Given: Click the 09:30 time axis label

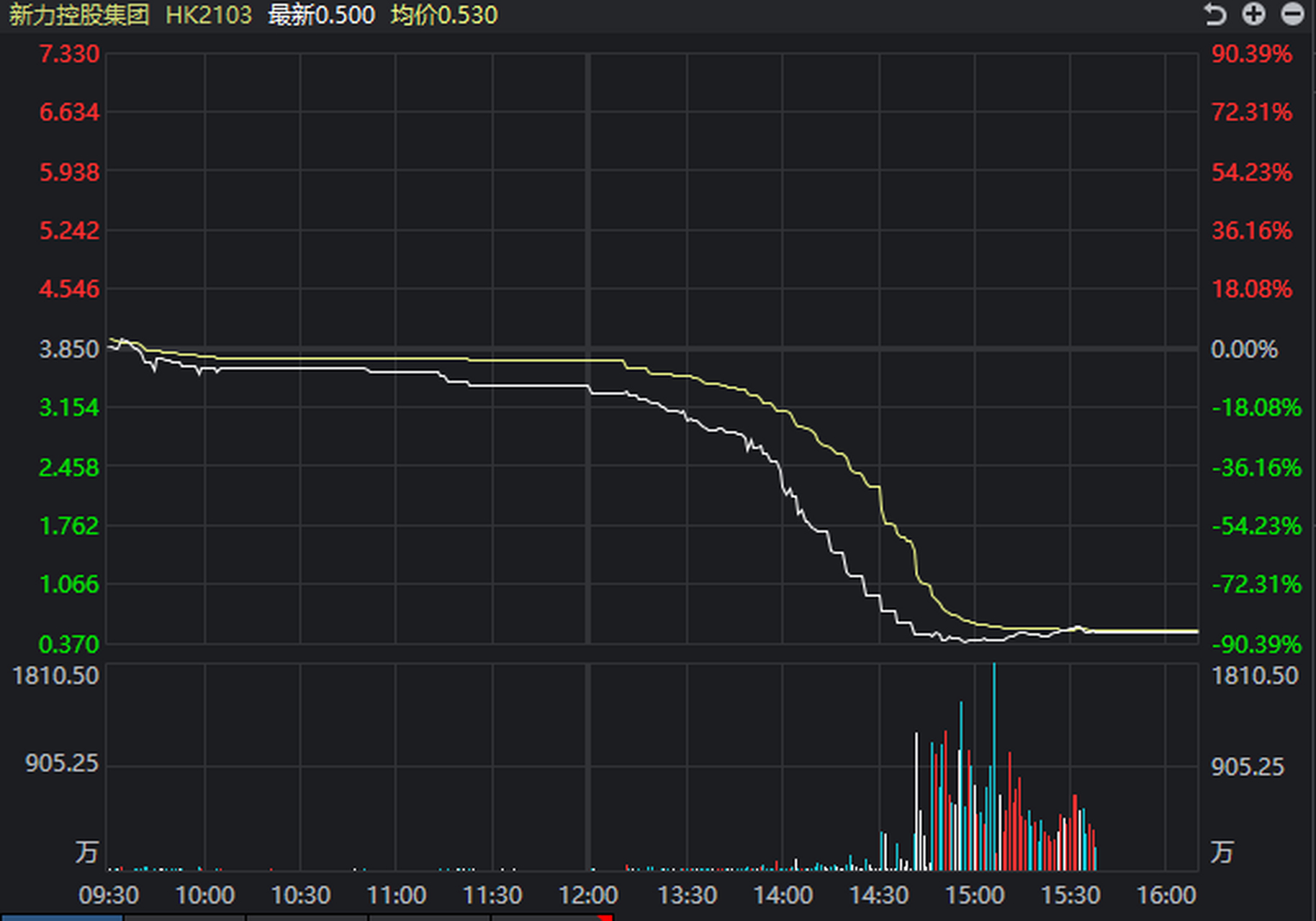Looking at the screenshot, I should [x=109, y=895].
